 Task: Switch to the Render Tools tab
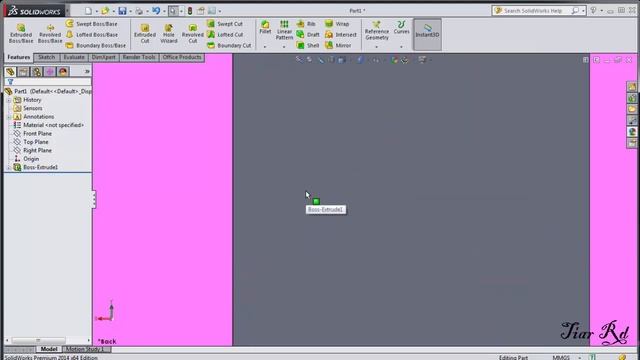[x=139, y=57]
